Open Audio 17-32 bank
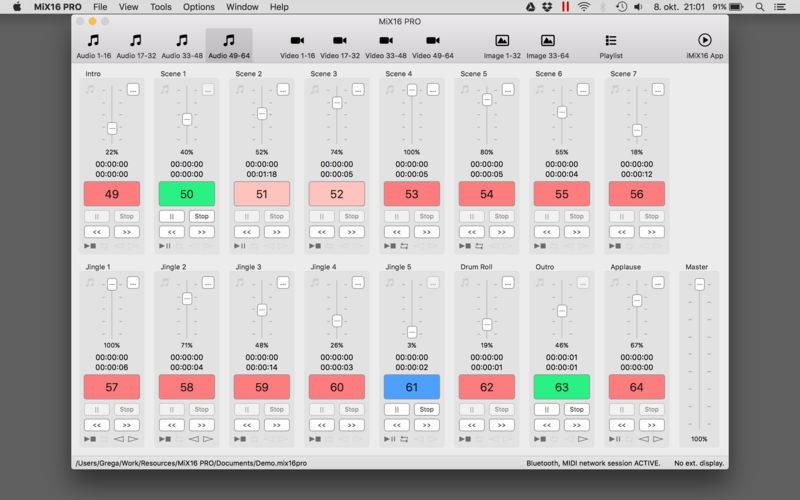Screen dimensions: 800x500 [x=136, y=45]
